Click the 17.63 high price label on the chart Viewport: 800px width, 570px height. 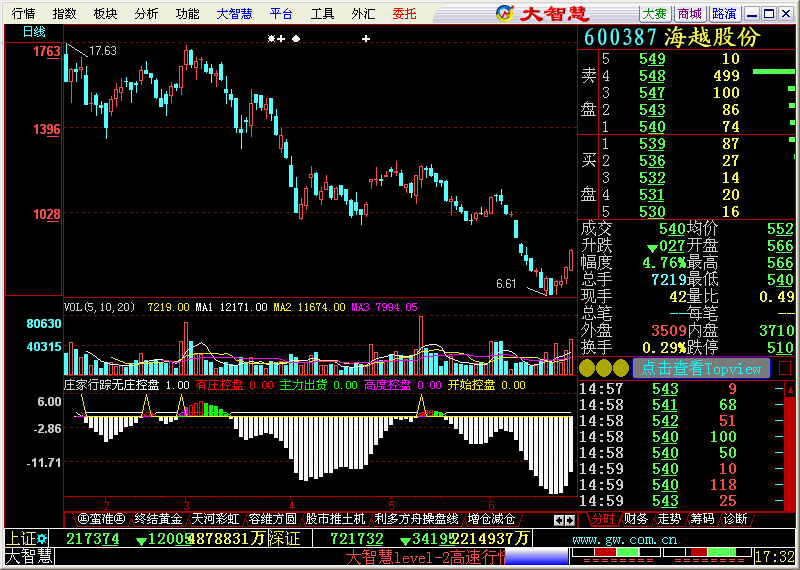pos(103,51)
